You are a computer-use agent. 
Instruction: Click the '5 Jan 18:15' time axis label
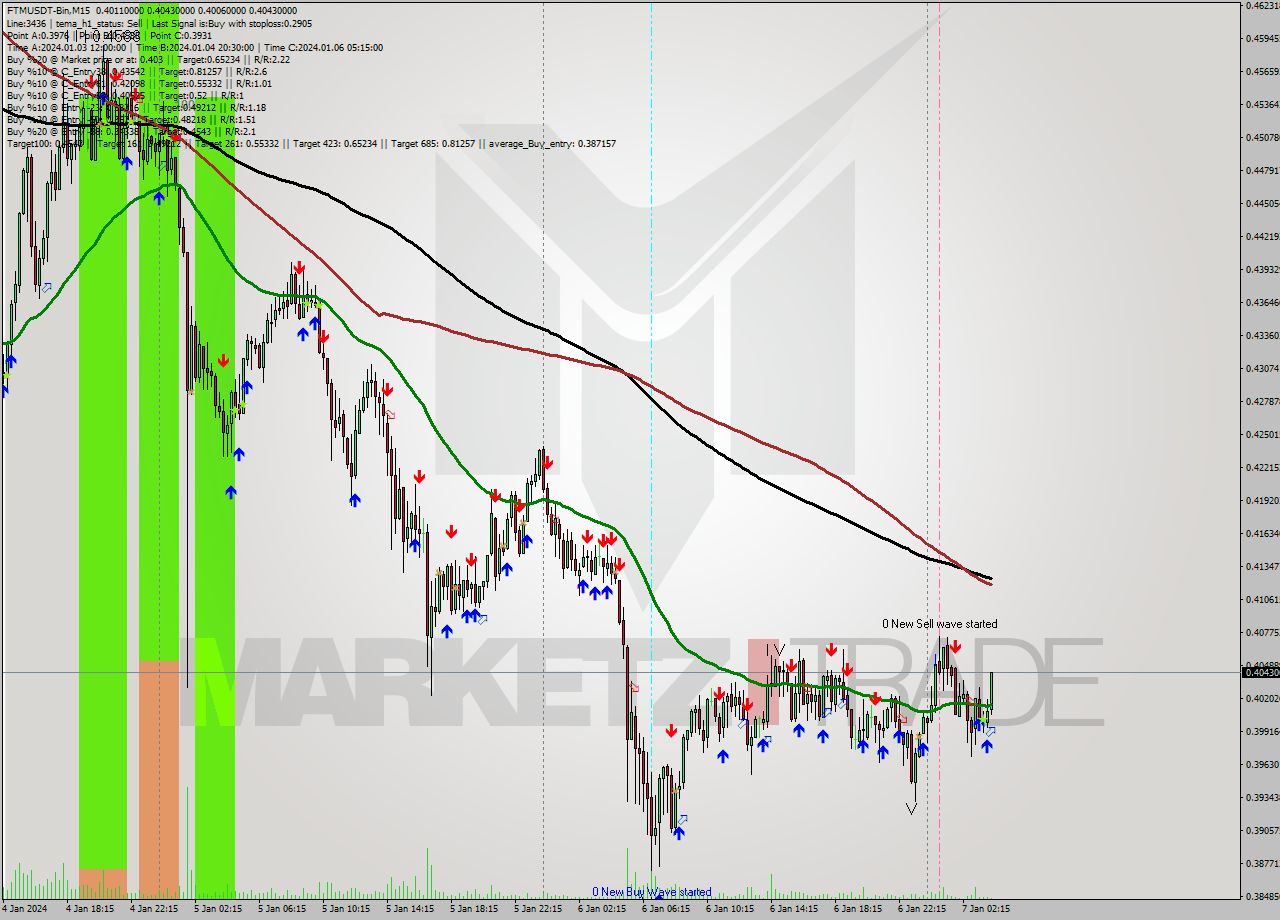pos(474,909)
